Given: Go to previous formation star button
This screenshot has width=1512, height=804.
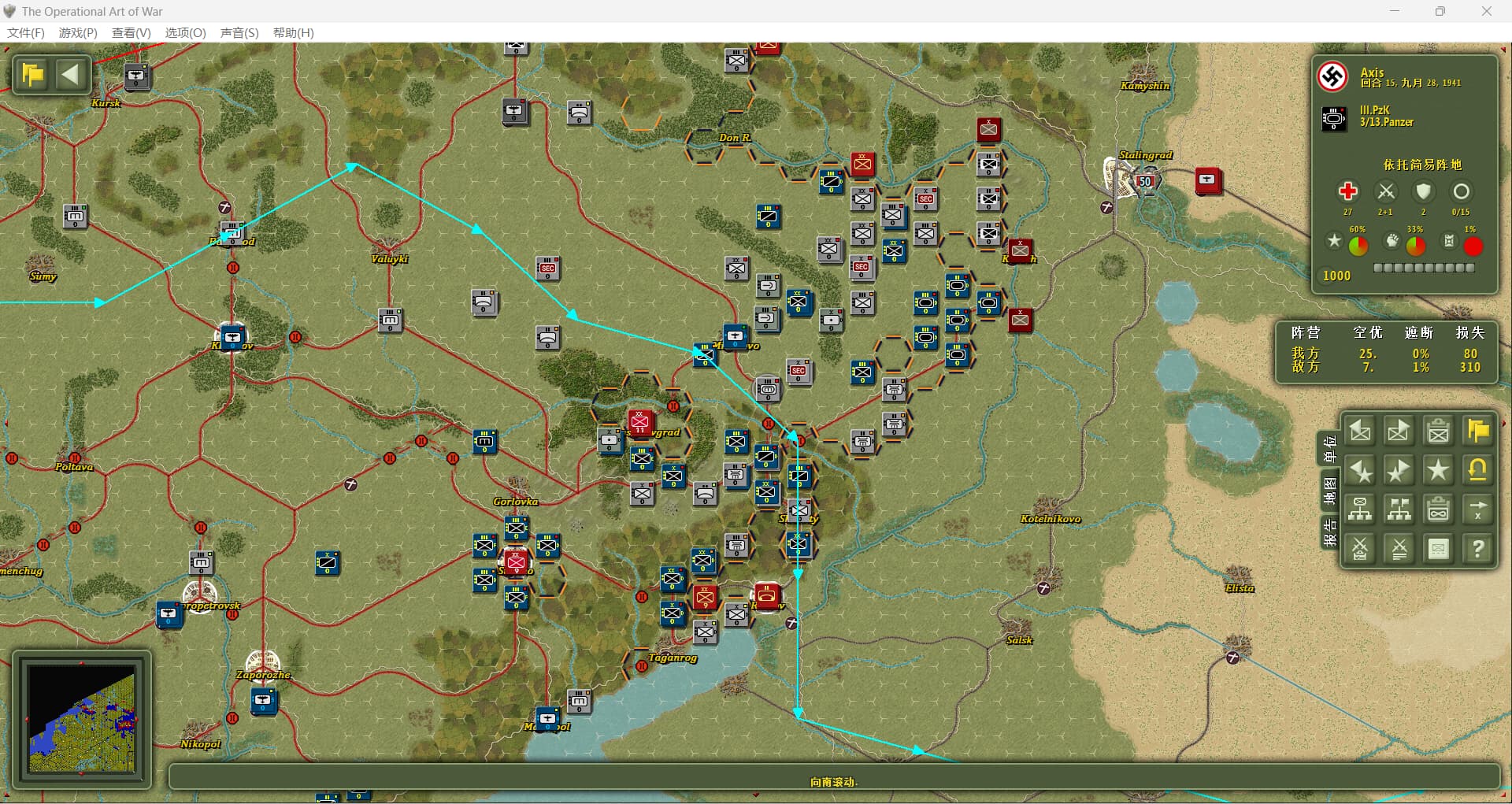Looking at the screenshot, I should point(1360,471).
